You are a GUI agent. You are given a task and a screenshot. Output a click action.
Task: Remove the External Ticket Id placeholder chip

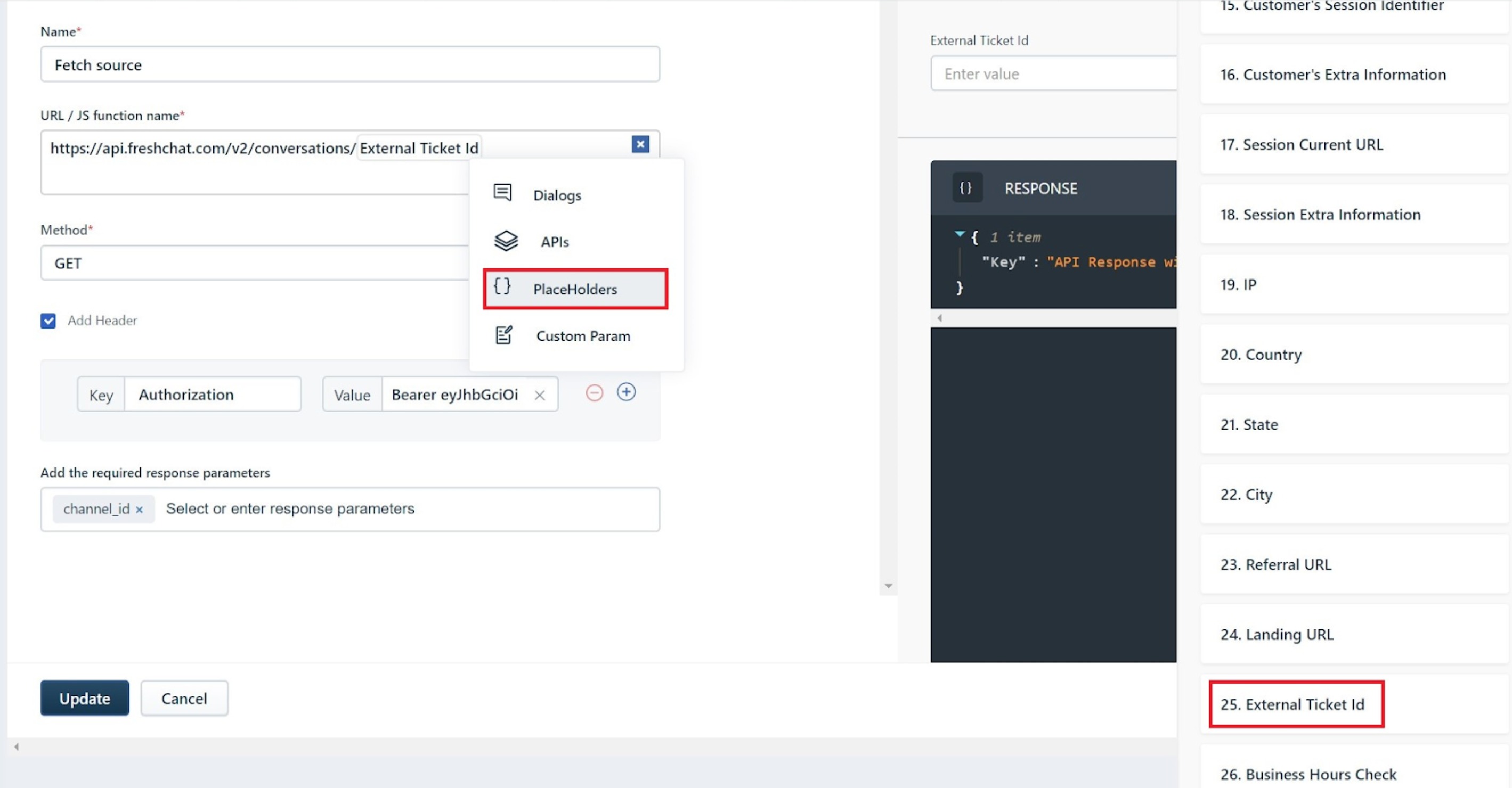640,144
